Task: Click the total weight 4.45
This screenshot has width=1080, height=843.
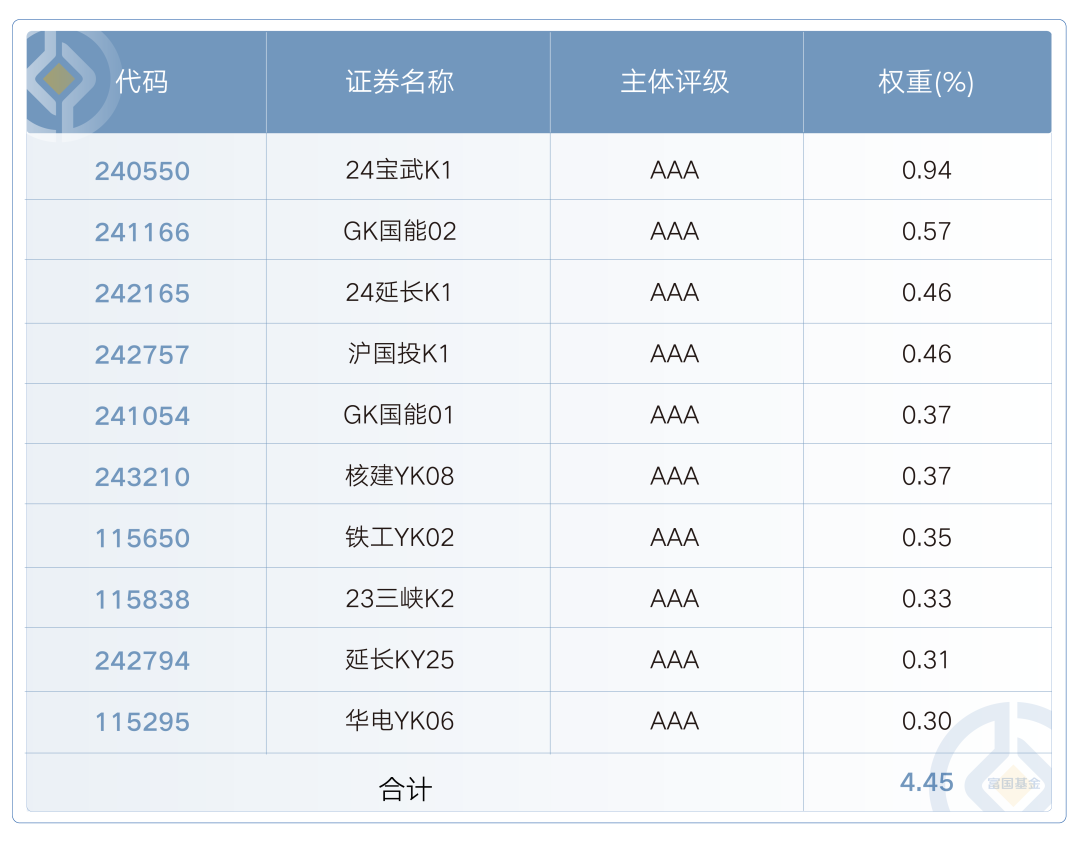Action: coord(926,782)
